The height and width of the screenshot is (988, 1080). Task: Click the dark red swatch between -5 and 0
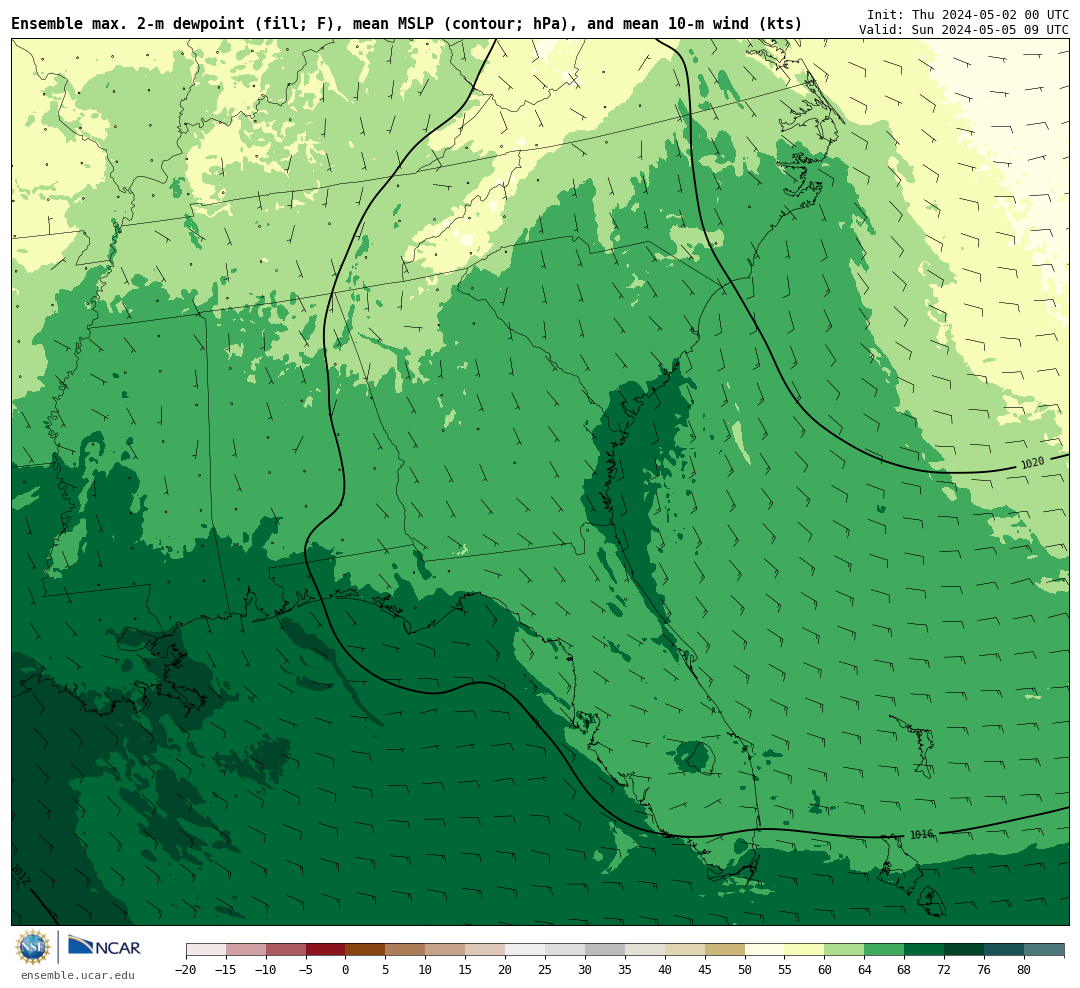pyautogui.click(x=326, y=950)
